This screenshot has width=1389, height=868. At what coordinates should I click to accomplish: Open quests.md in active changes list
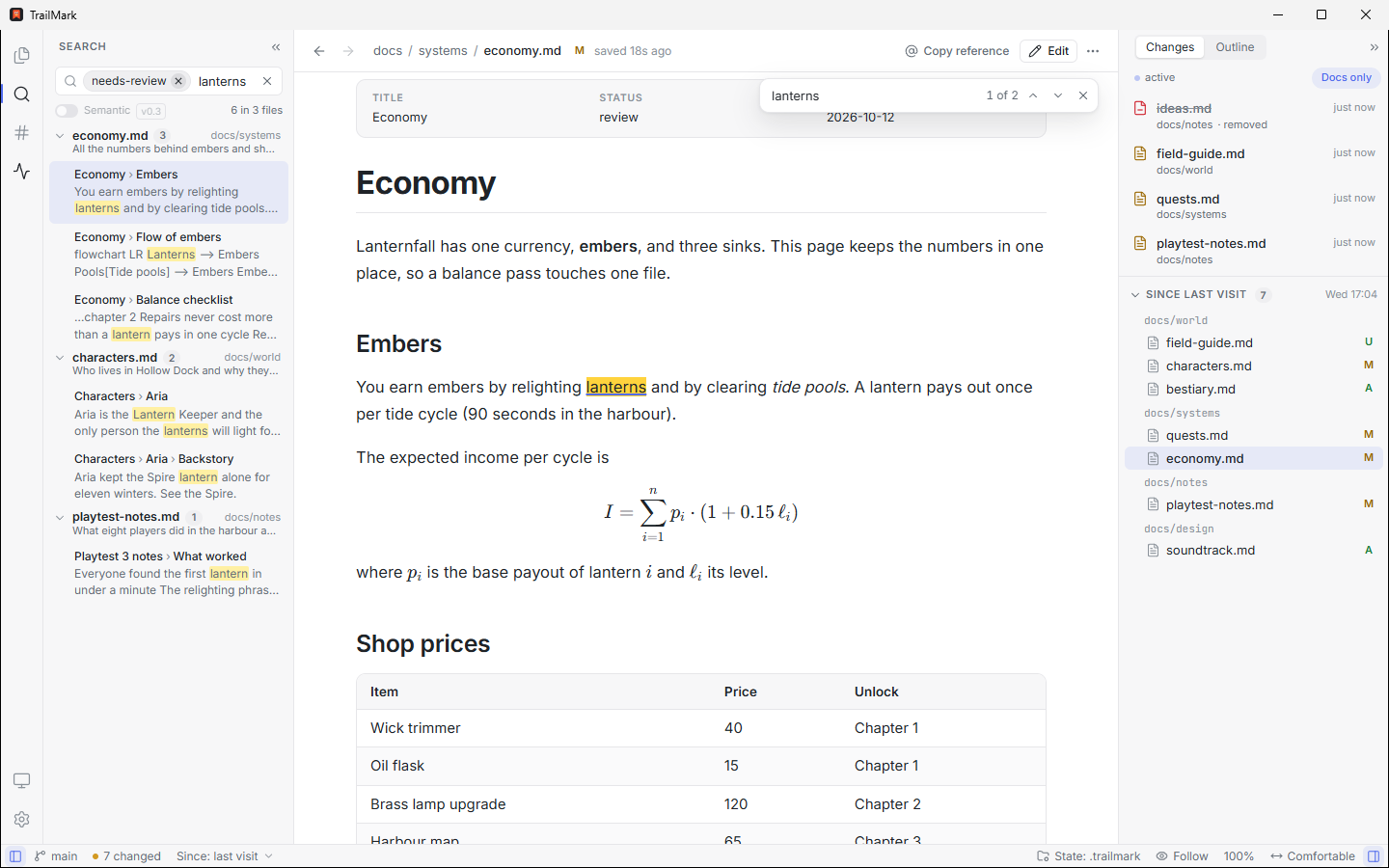[x=1254, y=205]
